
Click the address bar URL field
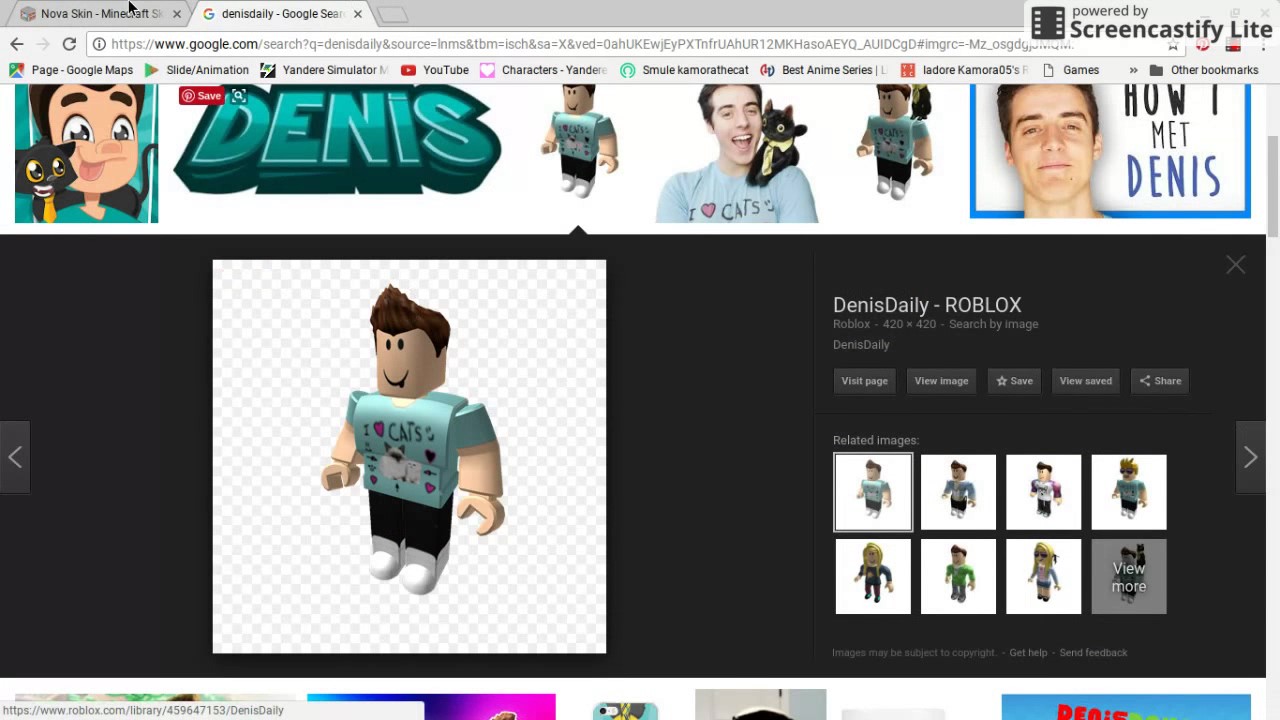pyautogui.click(x=630, y=44)
